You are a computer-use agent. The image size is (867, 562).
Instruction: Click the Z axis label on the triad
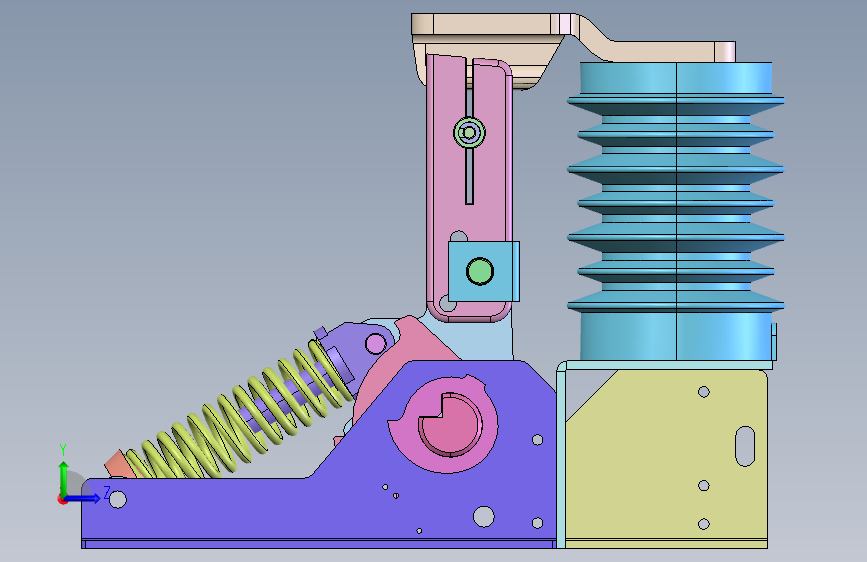(107, 492)
